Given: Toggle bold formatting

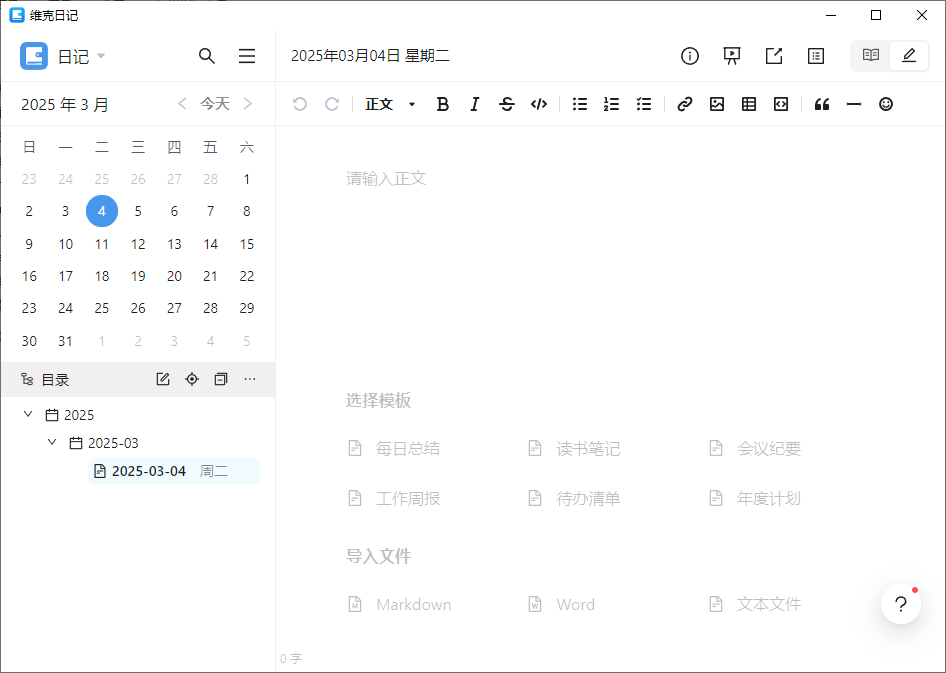Looking at the screenshot, I should [x=443, y=104].
